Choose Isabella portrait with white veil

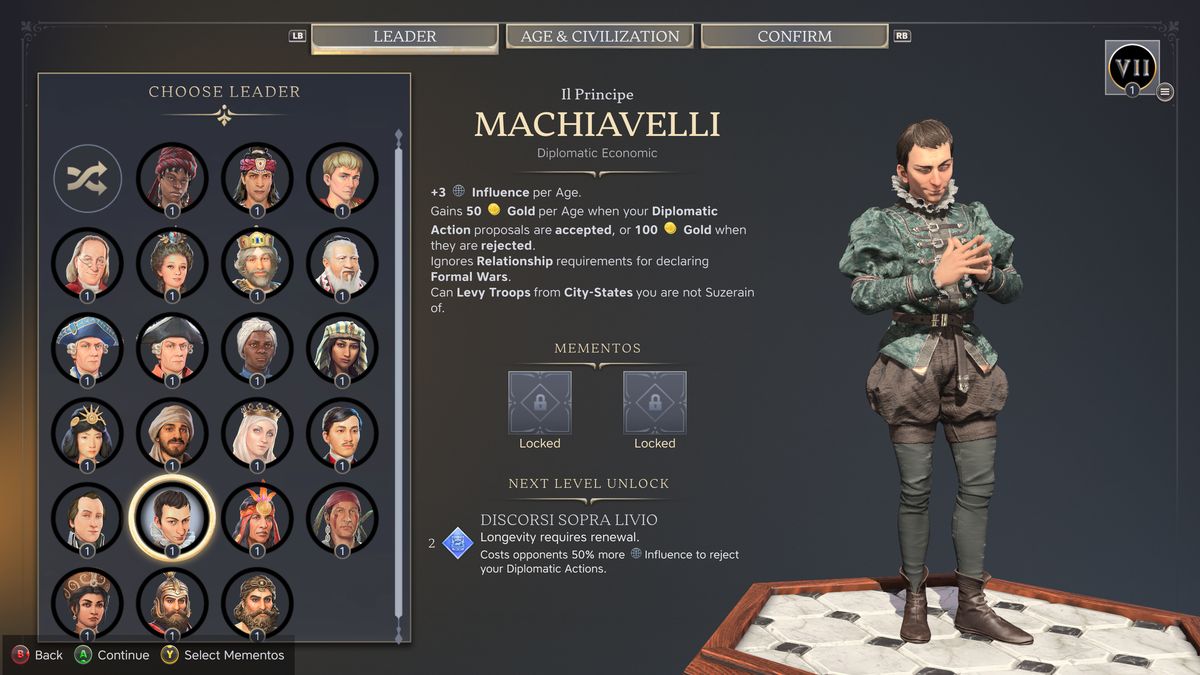tap(257, 433)
